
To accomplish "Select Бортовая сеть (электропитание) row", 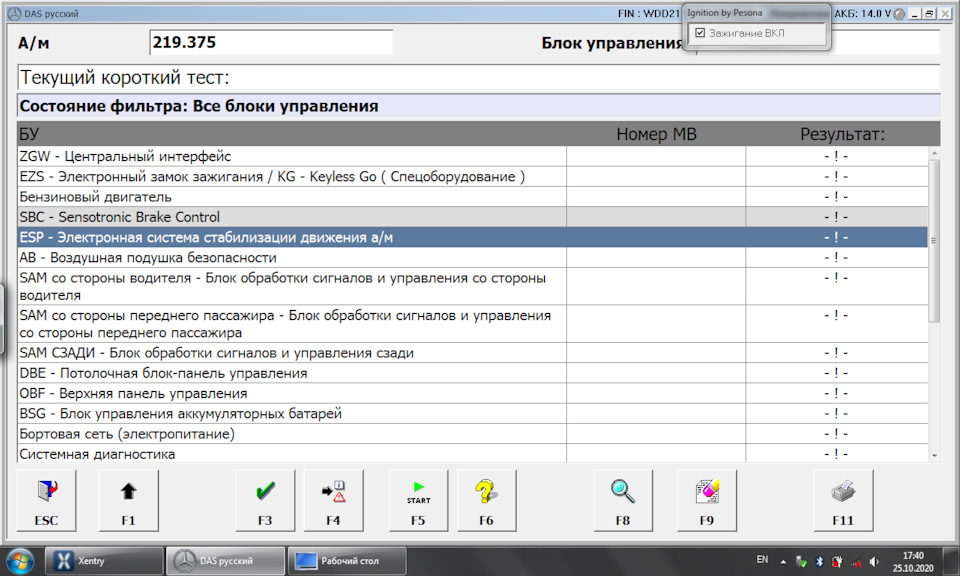I will (x=473, y=433).
